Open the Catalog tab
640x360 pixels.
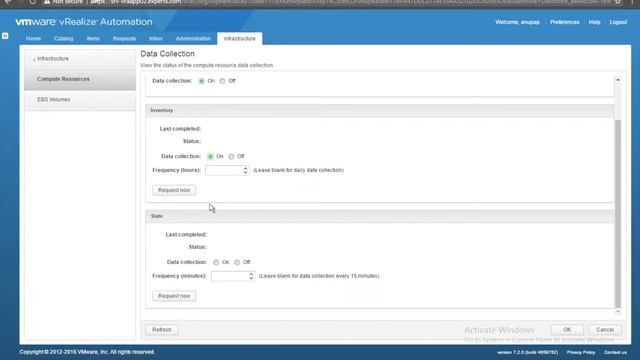pyautogui.click(x=64, y=38)
